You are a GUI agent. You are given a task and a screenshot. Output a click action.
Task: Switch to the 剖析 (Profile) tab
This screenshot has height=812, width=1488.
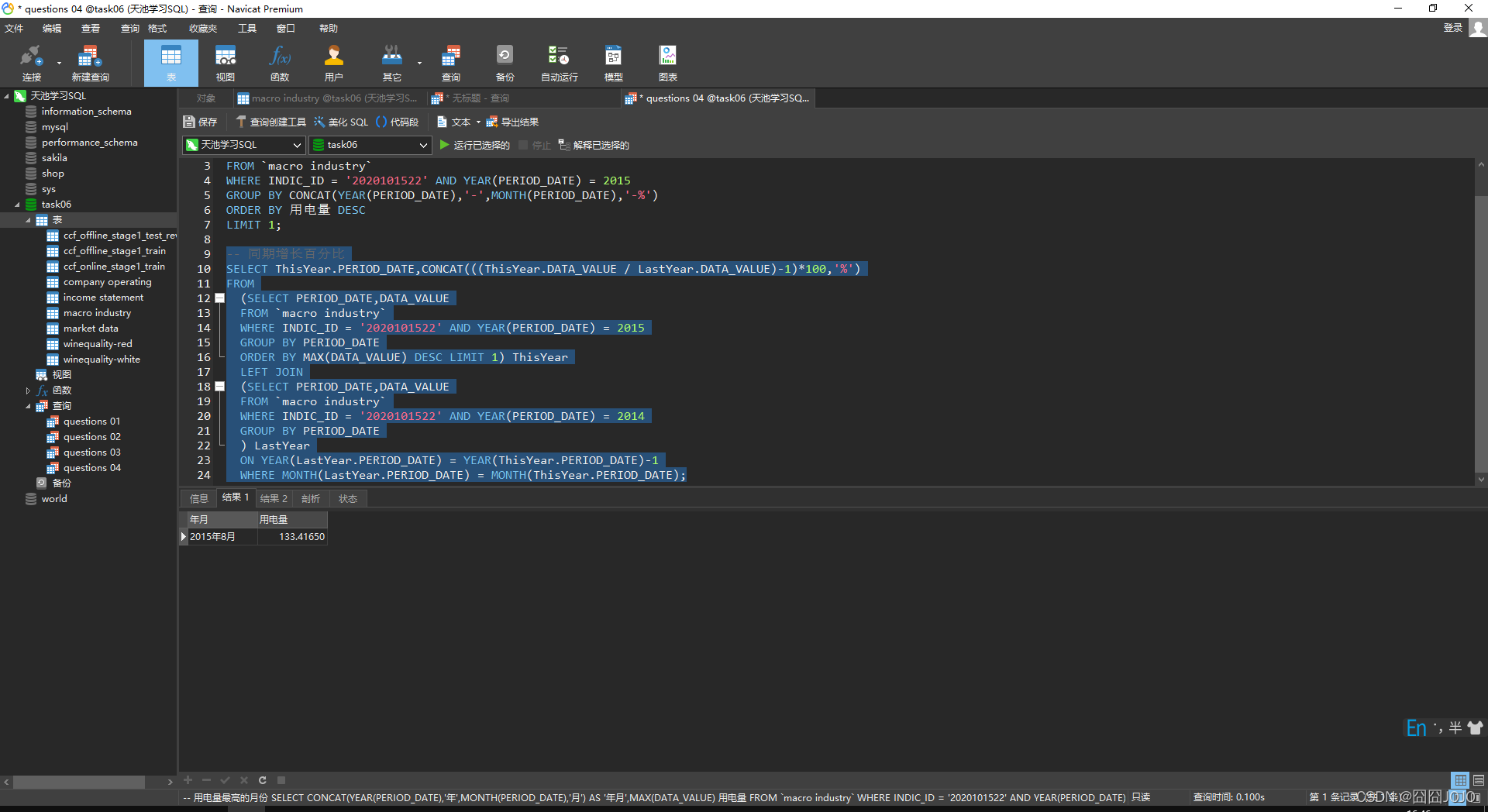tap(311, 498)
